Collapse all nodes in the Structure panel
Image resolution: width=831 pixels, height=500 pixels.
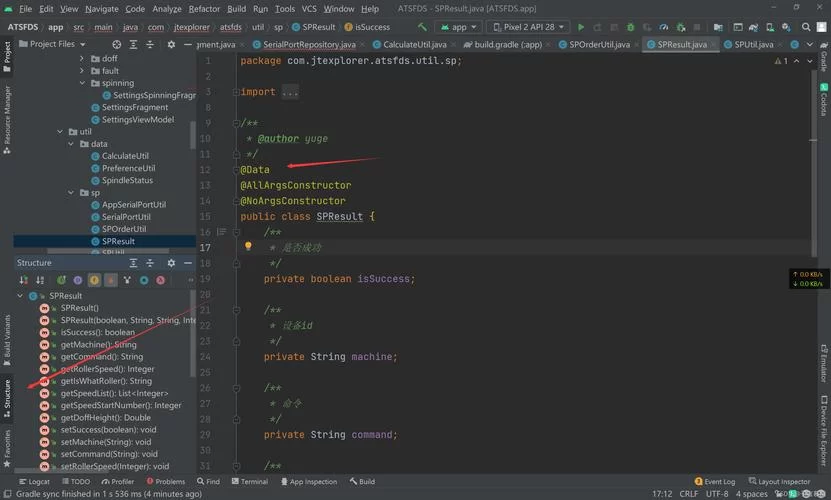tap(150, 263)
